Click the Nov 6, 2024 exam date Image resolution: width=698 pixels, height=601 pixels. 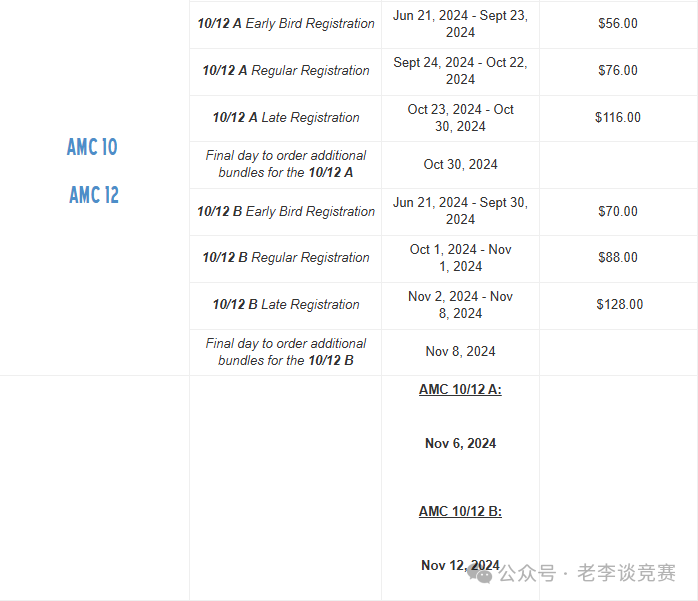[460, 443]
